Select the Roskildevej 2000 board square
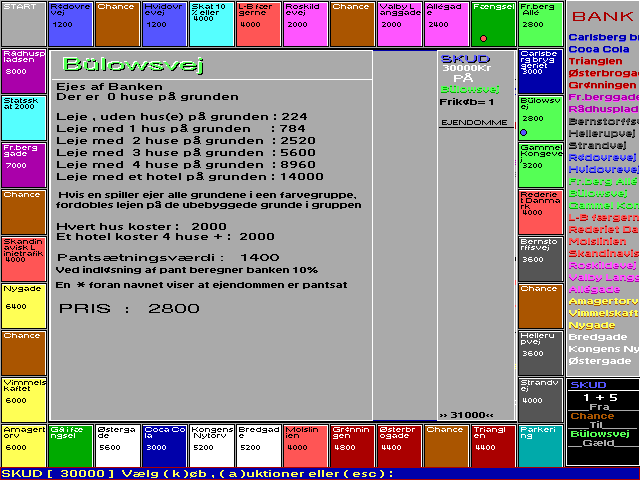Image resolution: width=640 pixels, height=480 pixels. click(x=306, y=24)
